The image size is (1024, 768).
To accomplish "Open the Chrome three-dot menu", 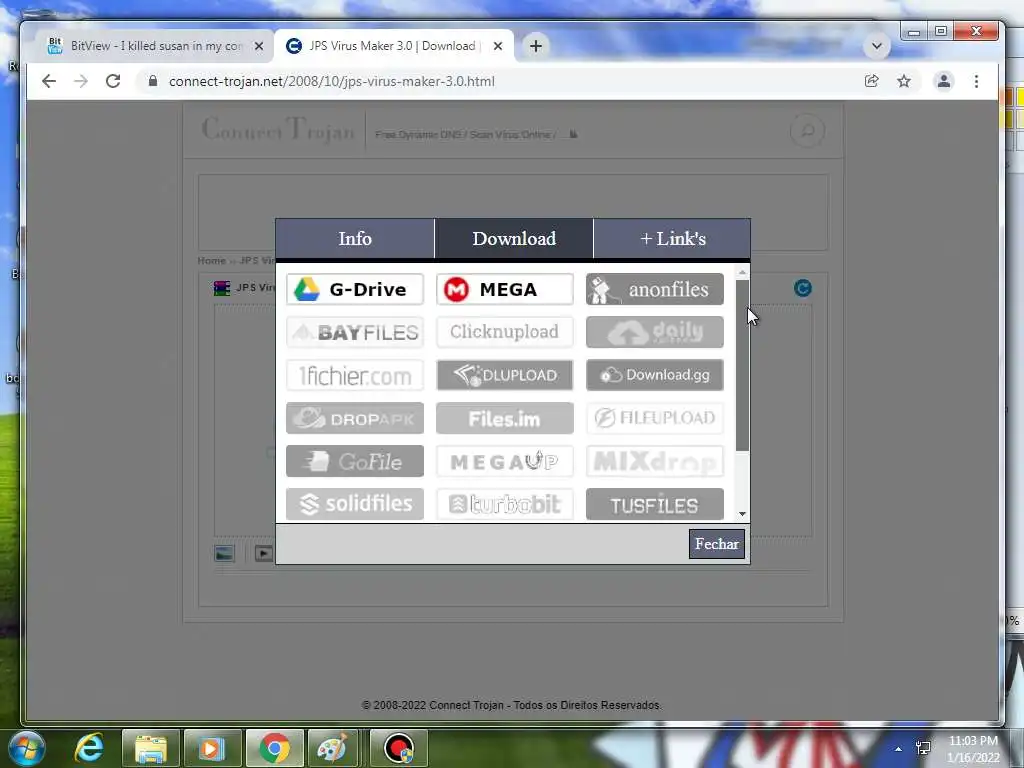I will point(976,81).
